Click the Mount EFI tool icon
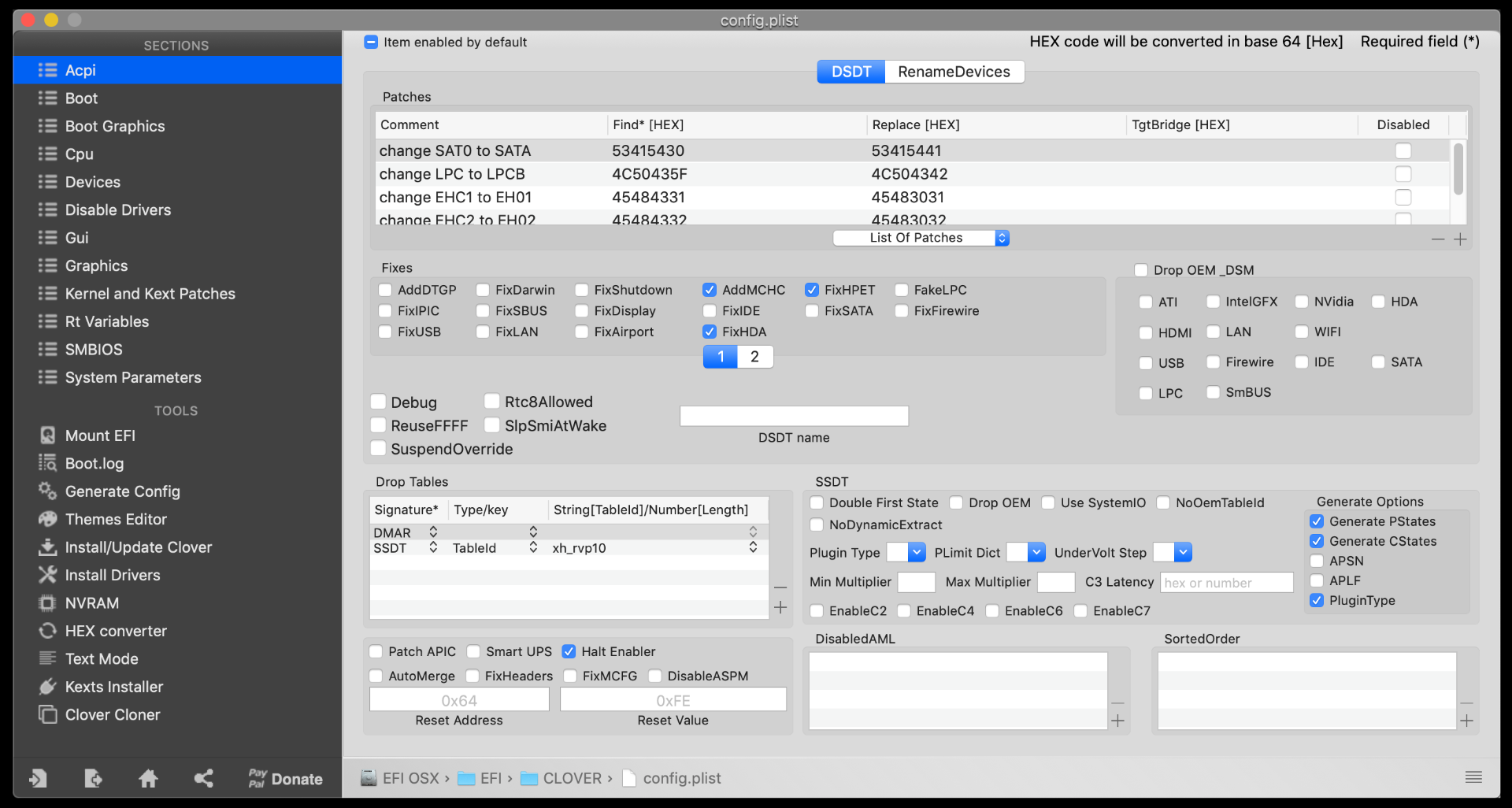Image resolution: width=1512 pixels, height=808 pixels. [48, 436]
